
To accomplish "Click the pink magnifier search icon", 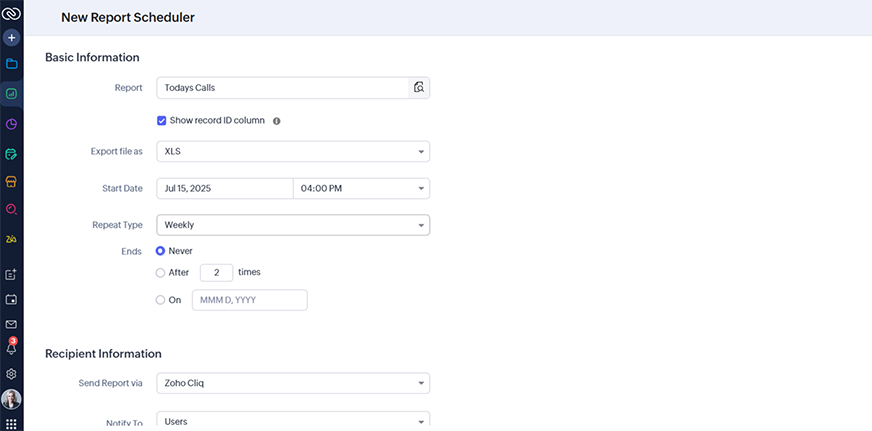I will point(11,209).
